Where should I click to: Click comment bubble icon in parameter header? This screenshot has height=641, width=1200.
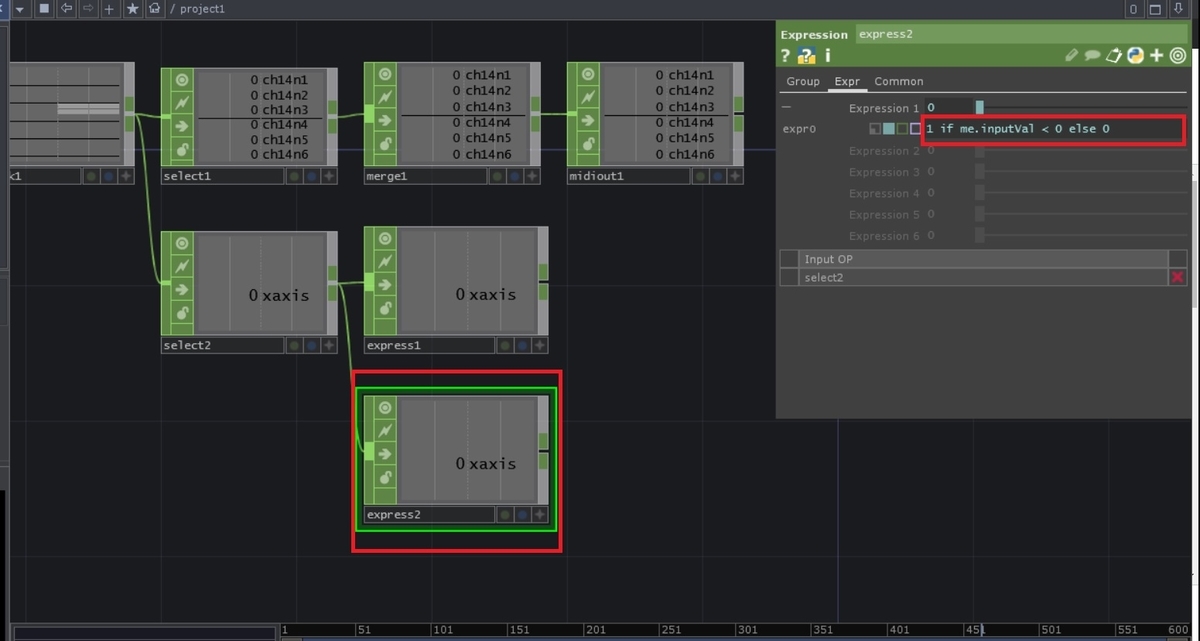pos(1092,56)
